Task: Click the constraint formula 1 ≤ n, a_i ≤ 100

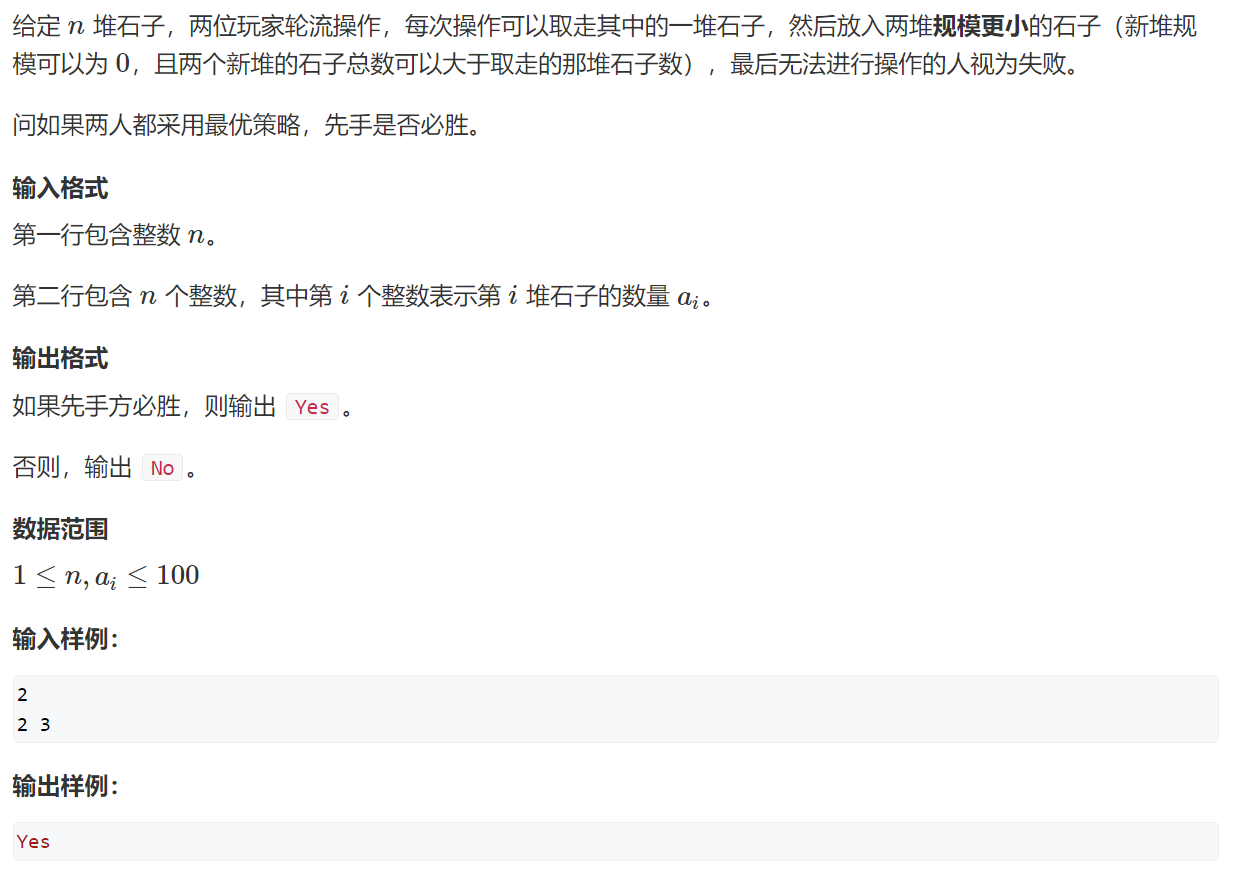Action: click(106, 576)
